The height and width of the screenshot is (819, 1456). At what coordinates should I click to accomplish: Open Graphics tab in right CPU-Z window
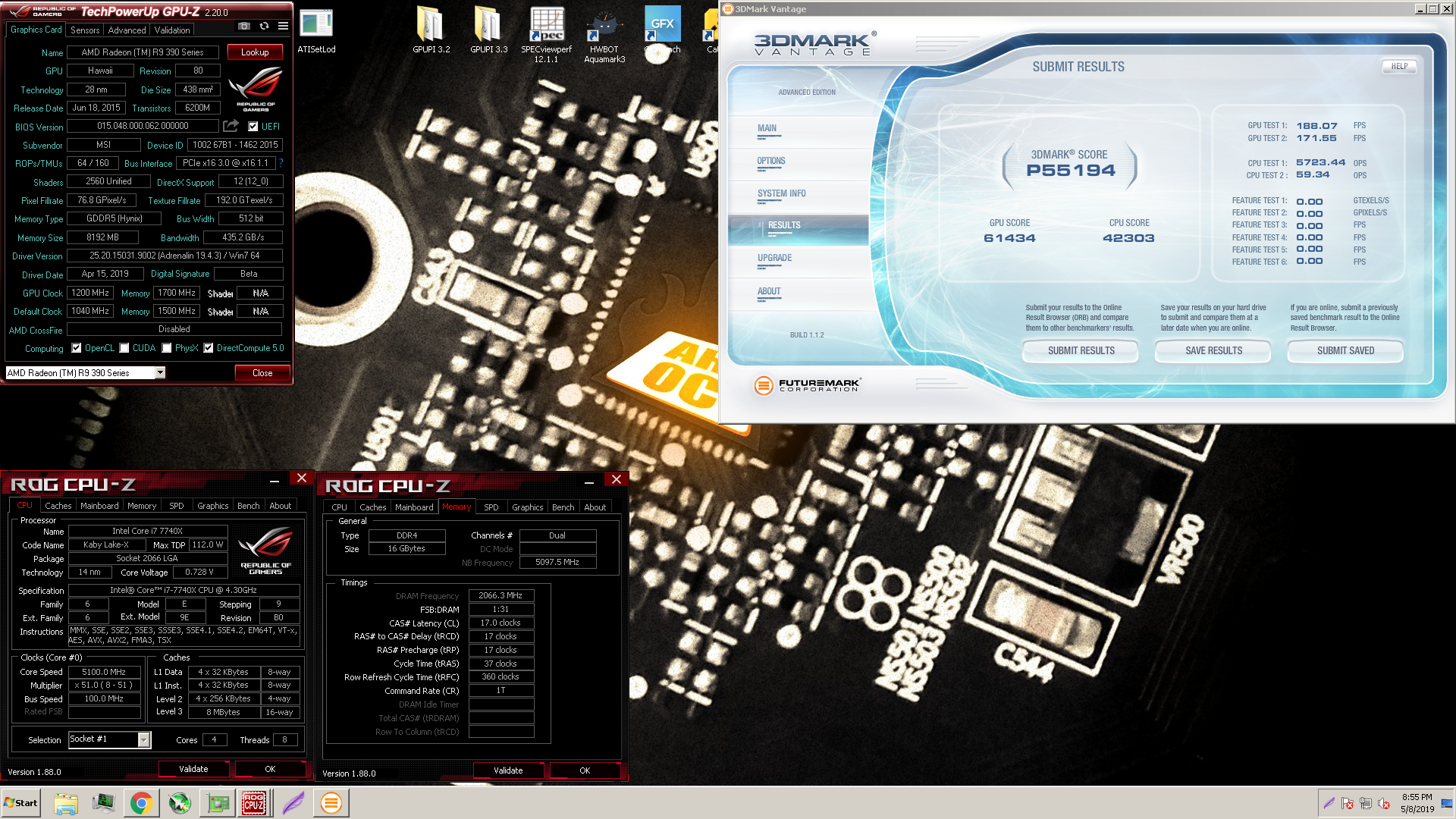[527, 507]
